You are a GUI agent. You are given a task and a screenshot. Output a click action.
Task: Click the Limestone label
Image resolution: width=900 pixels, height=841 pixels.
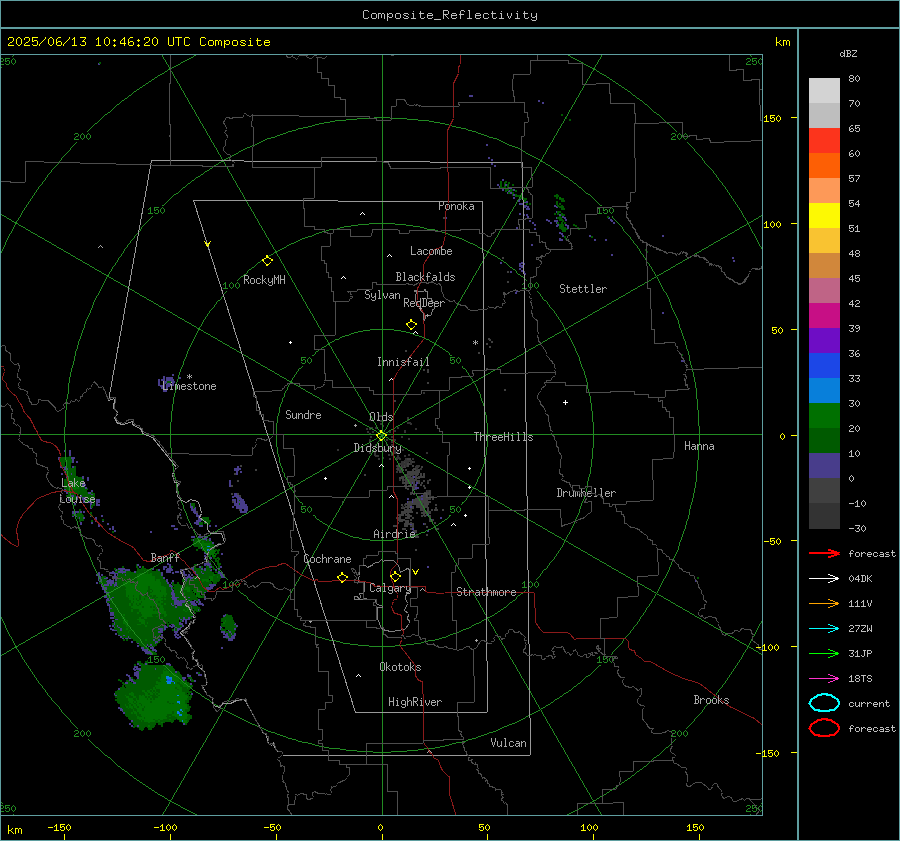pos(189,386)
